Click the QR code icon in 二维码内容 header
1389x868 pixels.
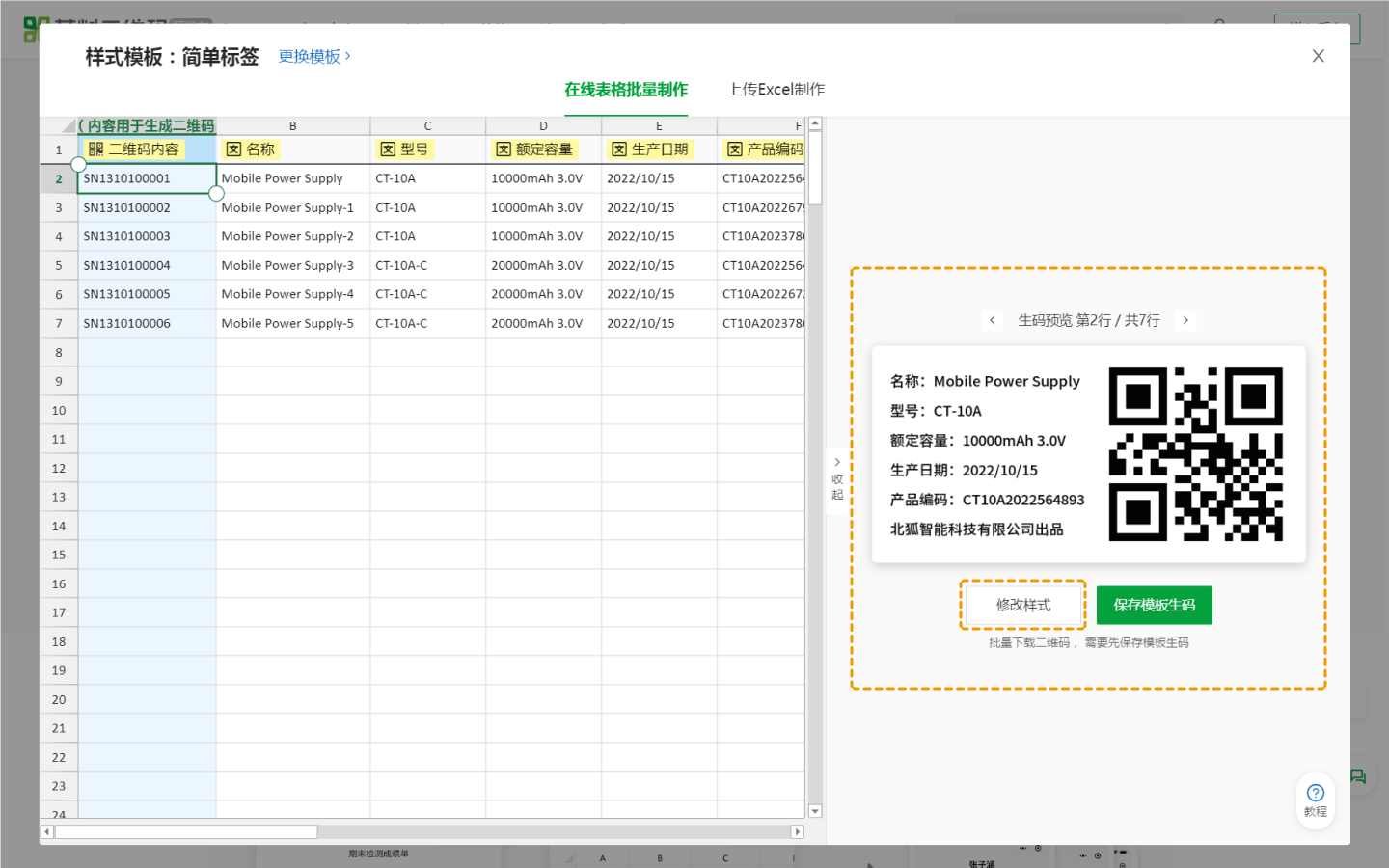click(x=95, y=149)
